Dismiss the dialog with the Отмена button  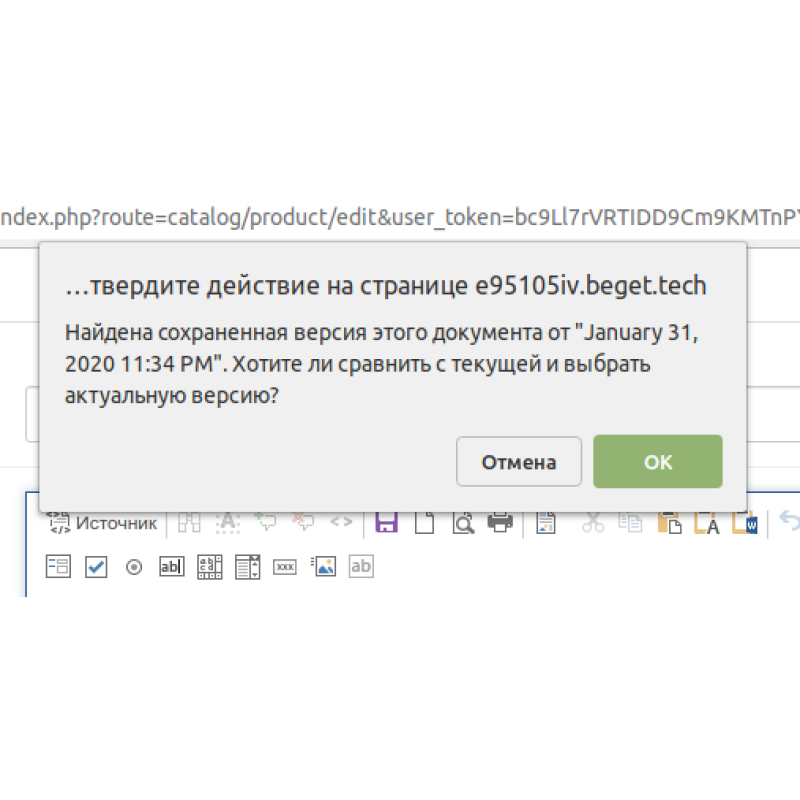tap(519, 461)
